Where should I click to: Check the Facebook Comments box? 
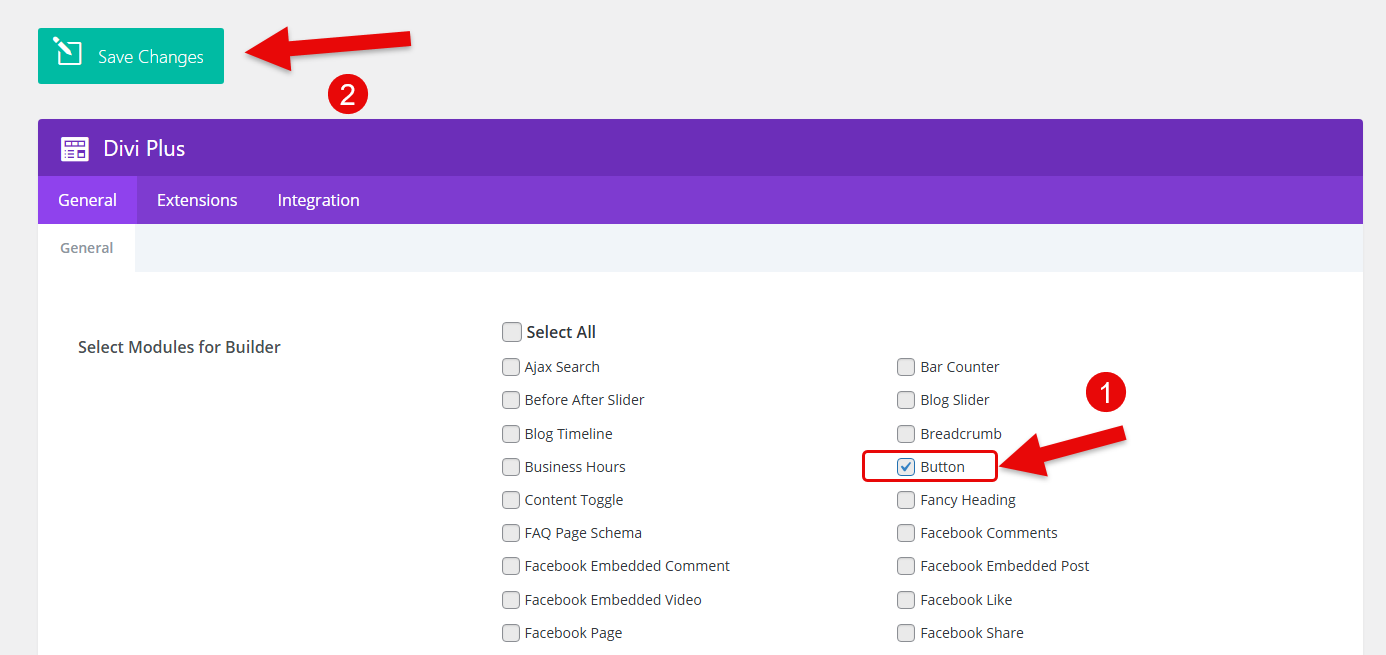(906, 533)
